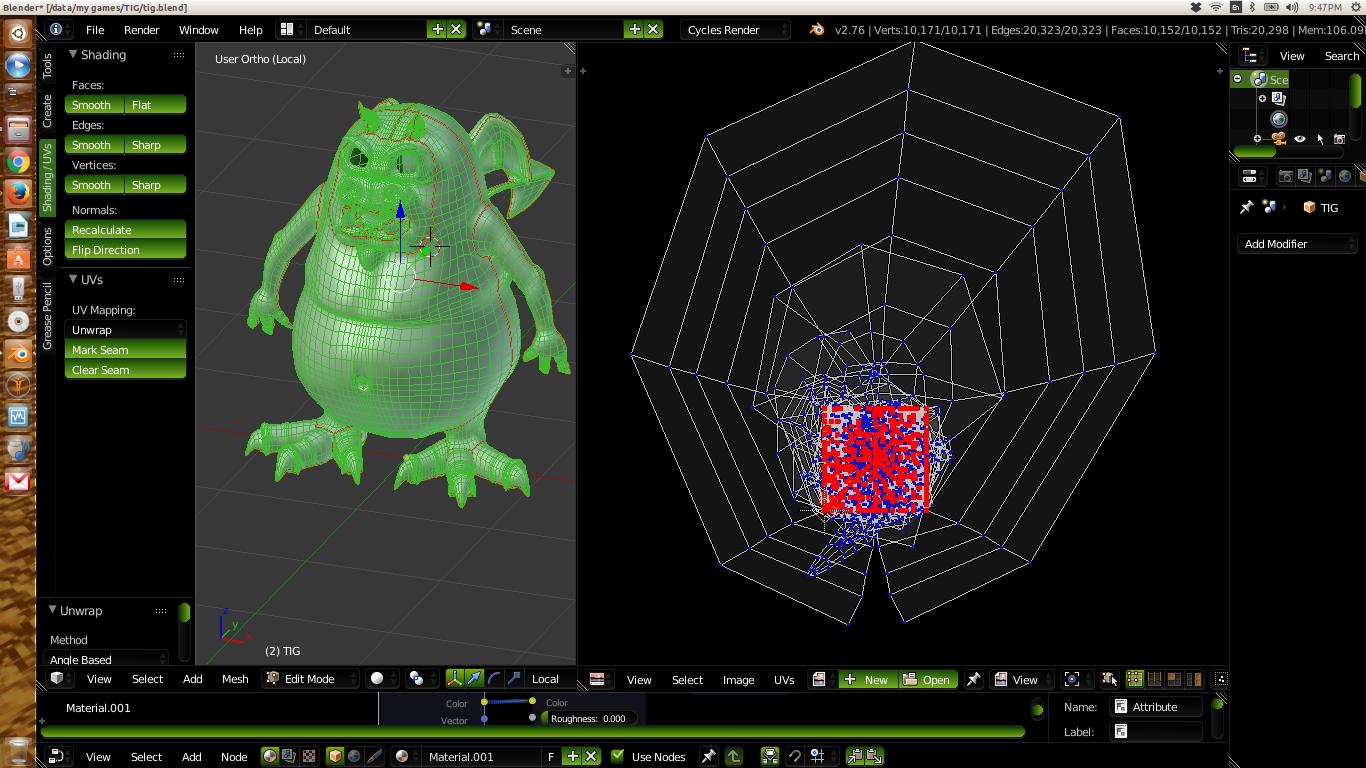This screenshot has height=768, width=1366.
Task: Copy selected nodes icon
Action: tap(855, 756)
